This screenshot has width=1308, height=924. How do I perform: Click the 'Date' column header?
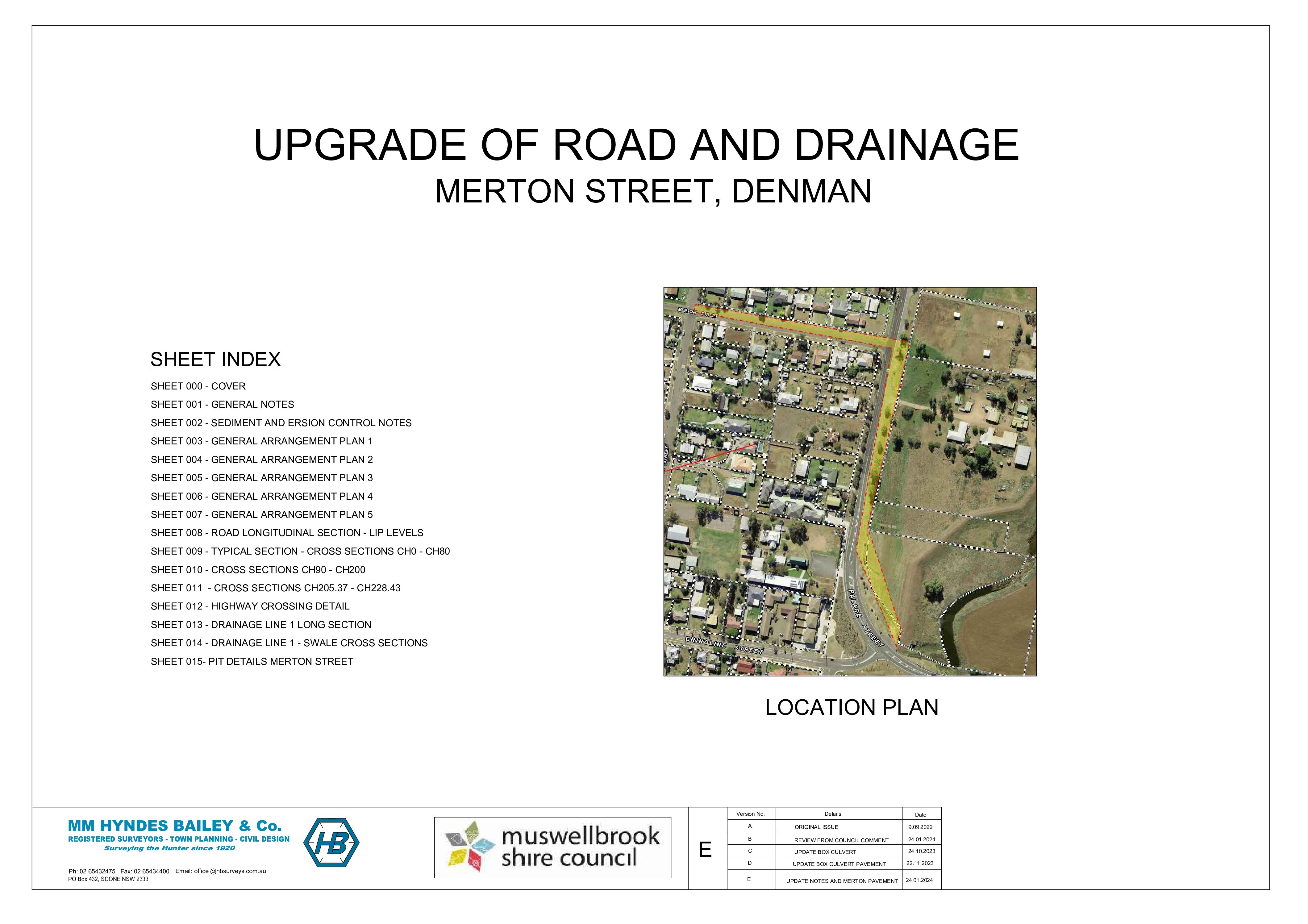[x=921, y=815]
